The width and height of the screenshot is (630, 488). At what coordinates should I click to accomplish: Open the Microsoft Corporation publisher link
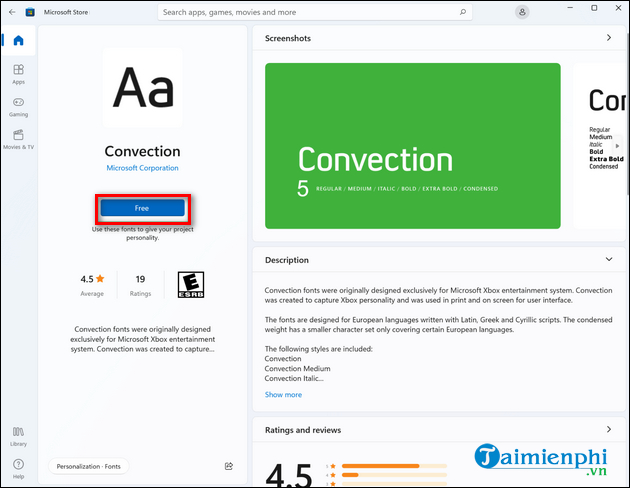click(x=142, y=168)
